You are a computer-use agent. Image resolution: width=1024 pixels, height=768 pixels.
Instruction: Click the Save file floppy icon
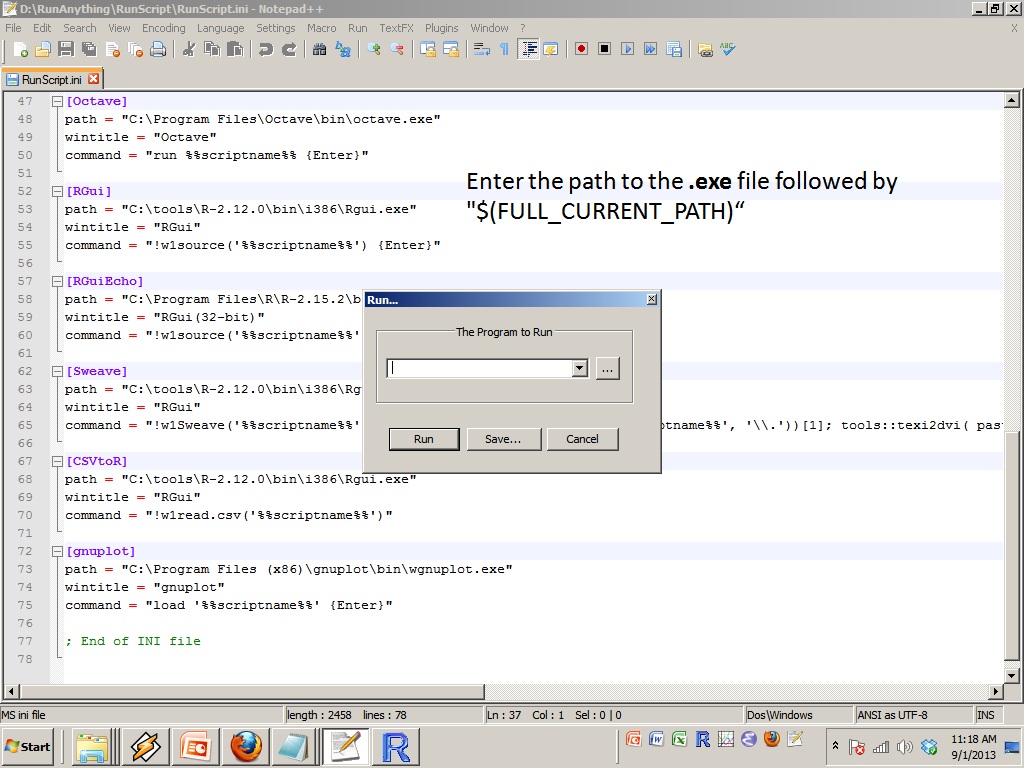(66, 50)
